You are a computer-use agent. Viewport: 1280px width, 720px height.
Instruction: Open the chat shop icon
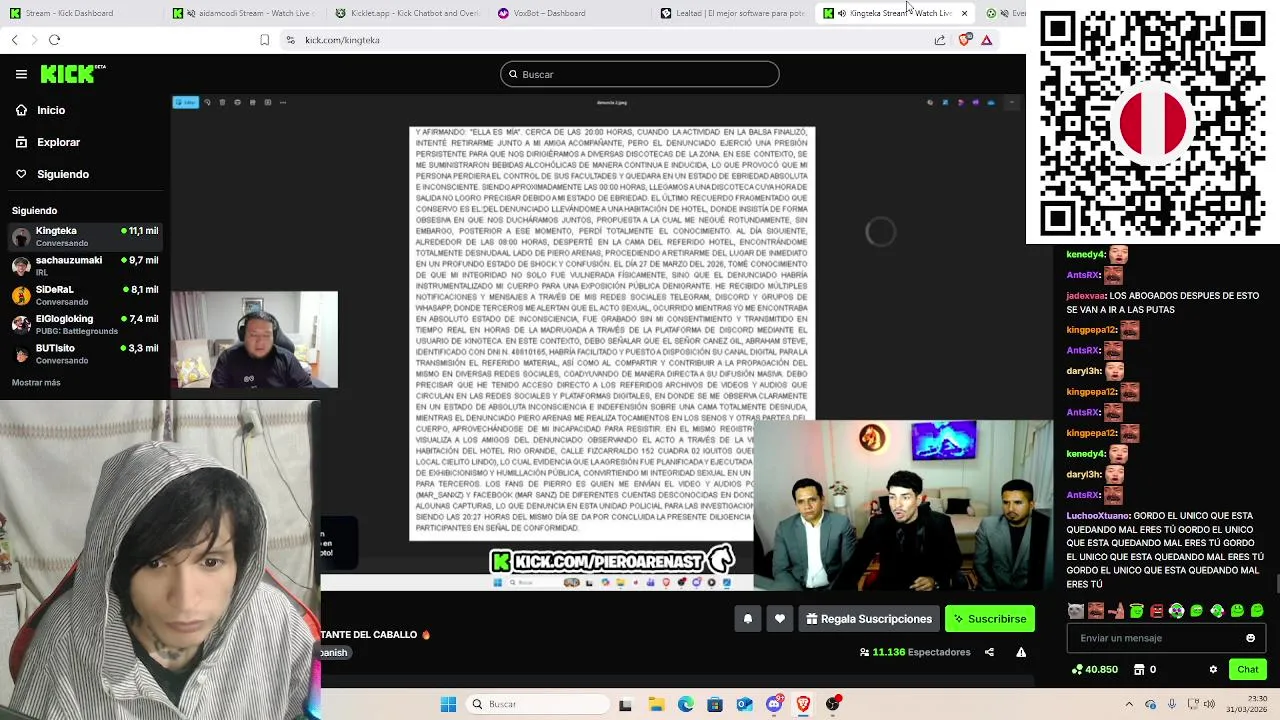tap(1138, 669)
